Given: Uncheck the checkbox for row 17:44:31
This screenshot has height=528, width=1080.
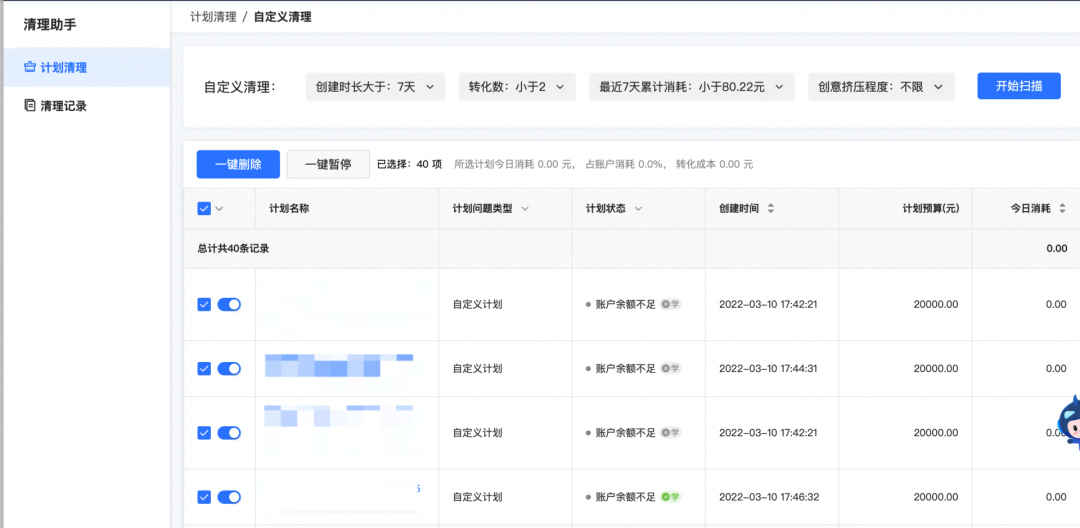Looking at the screenshot, I should (204, 369).
